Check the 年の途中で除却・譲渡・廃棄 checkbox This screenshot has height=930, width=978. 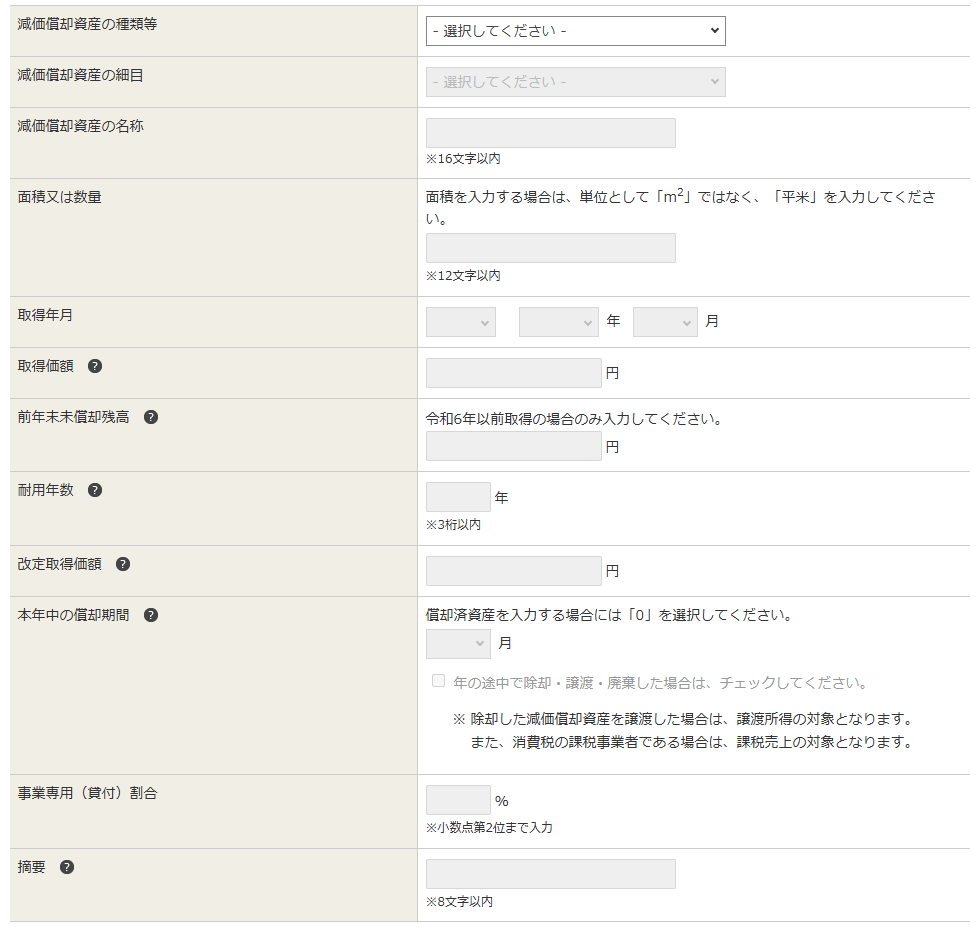point(438,681)
